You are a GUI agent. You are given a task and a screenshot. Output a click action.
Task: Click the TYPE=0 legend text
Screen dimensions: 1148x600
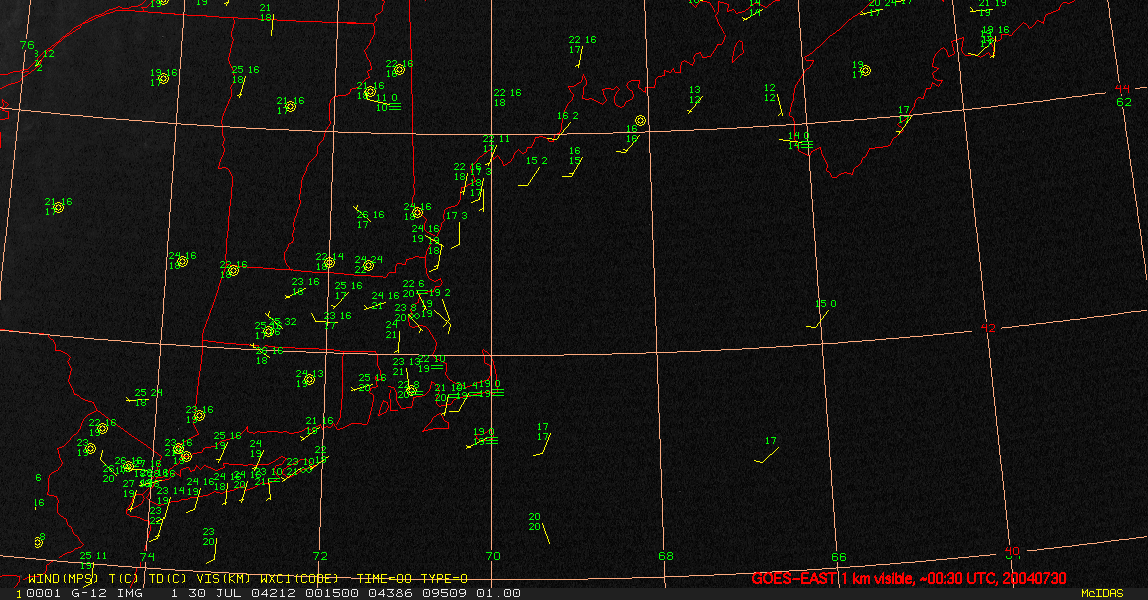(444, 579)
